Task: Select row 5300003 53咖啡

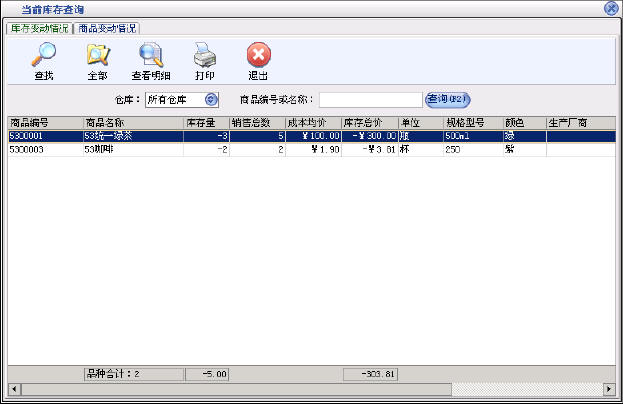Action: coord(100,148)
